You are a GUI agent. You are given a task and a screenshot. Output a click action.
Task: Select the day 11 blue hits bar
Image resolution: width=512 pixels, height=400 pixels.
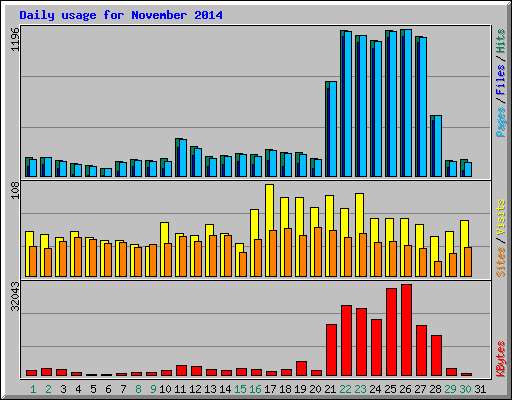183,158
